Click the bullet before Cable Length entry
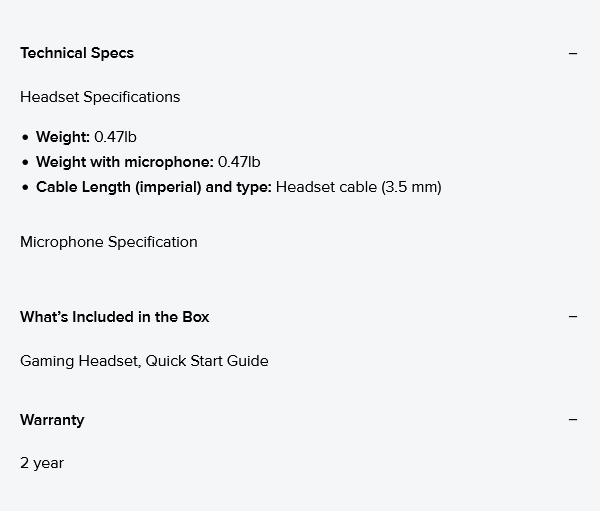Image resolution: width=600 pixels, height=511 pixels. point(25,188)
